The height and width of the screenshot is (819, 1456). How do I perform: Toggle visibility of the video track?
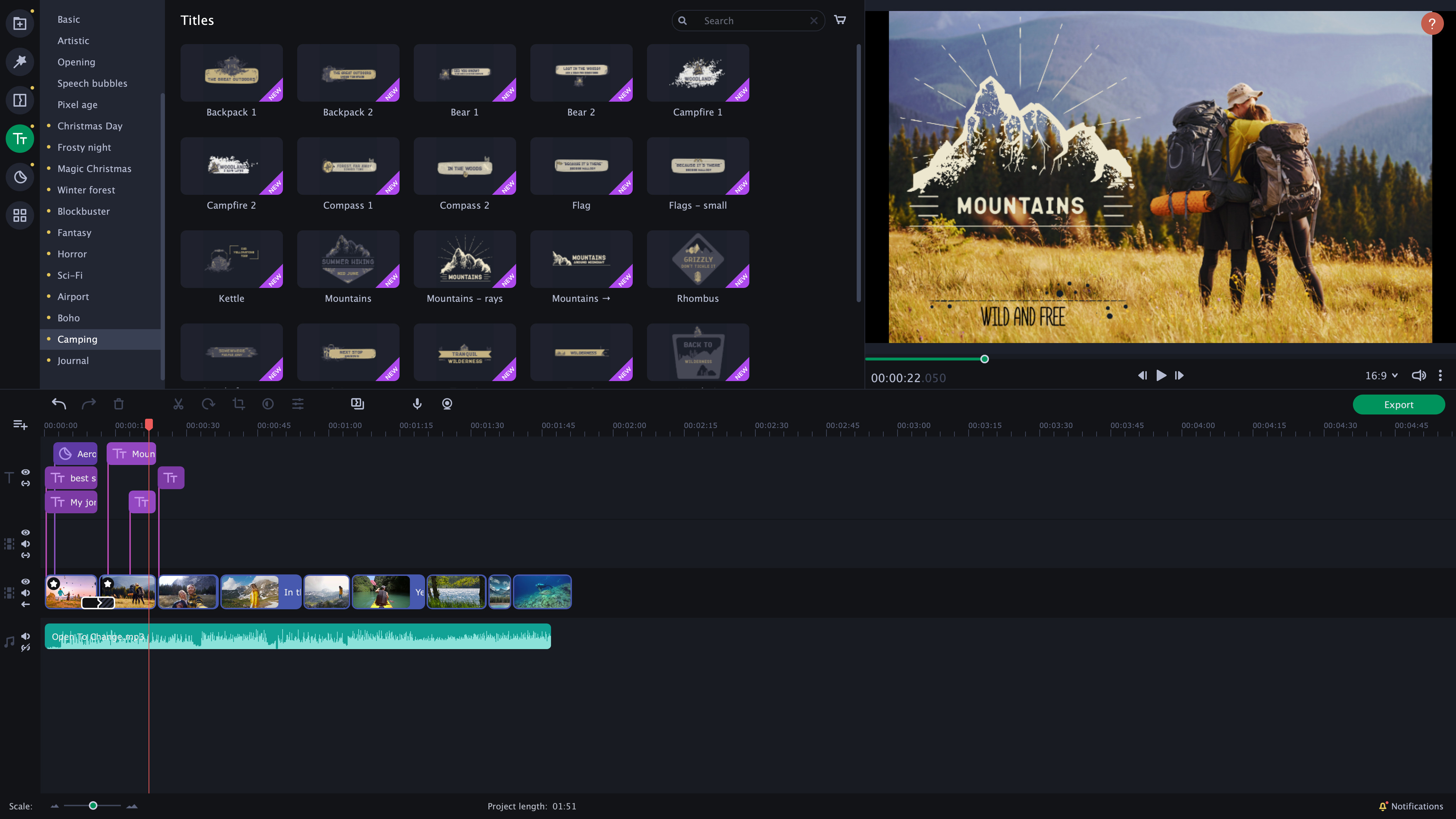(x=26, y=582)
